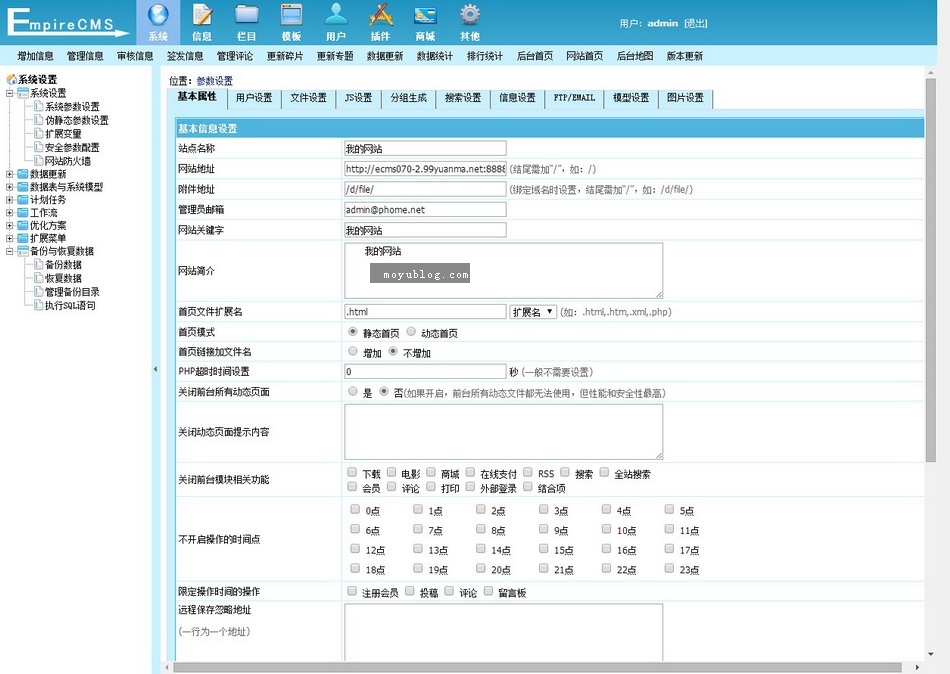950x674 pixels.
Task: Choose 增加 for 首页链接加文件名
Action: pyautogui.click(x=353, y=351)
